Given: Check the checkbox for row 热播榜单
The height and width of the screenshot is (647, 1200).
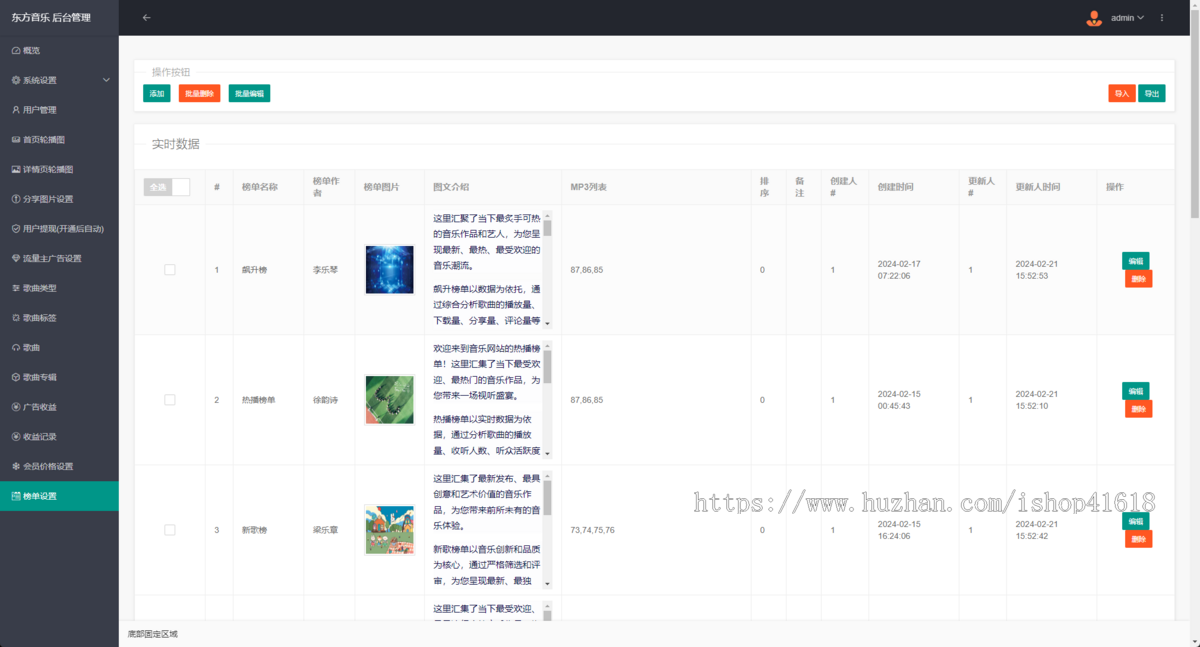Looking at the screenshot, I should pos(170,400).
